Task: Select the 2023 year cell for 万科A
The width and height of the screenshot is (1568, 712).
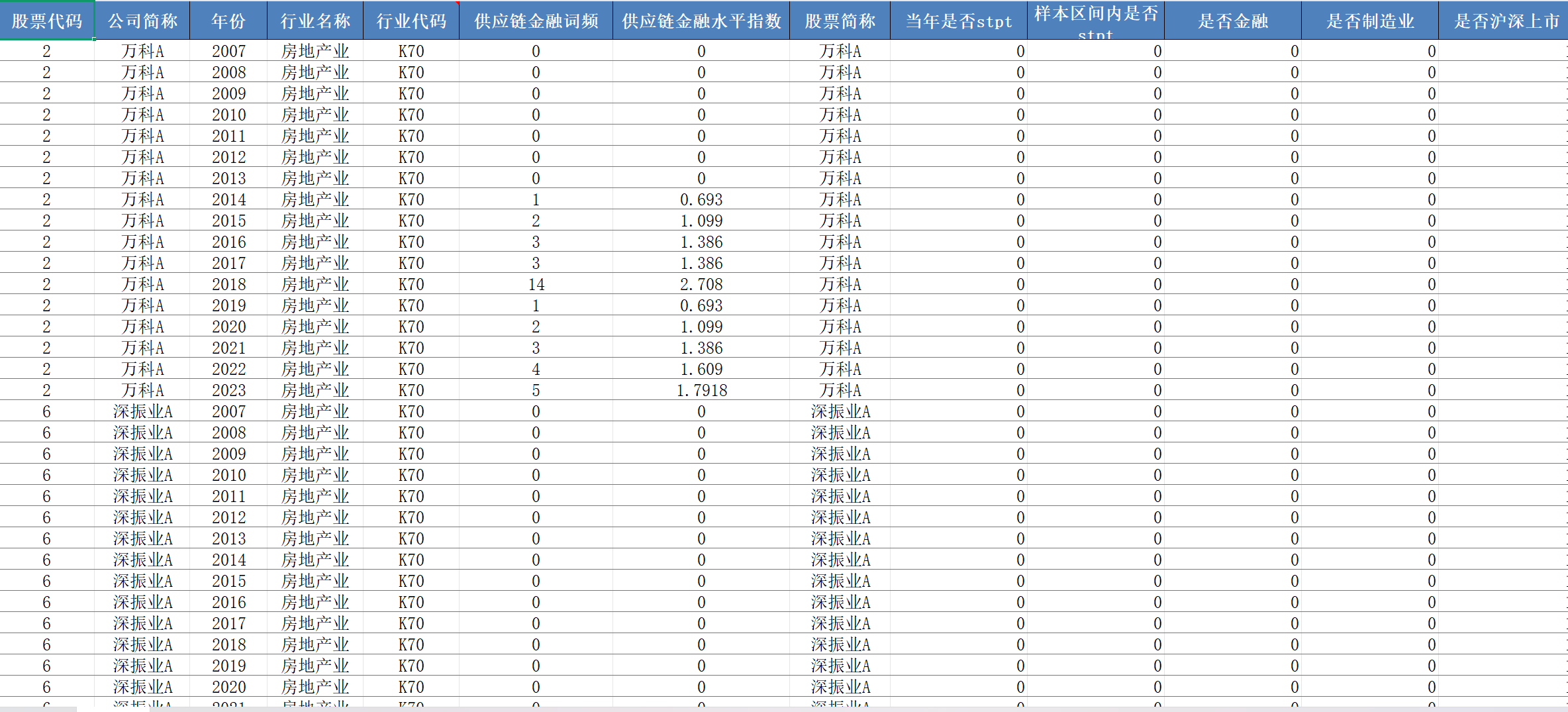Action: coord(228,390)
